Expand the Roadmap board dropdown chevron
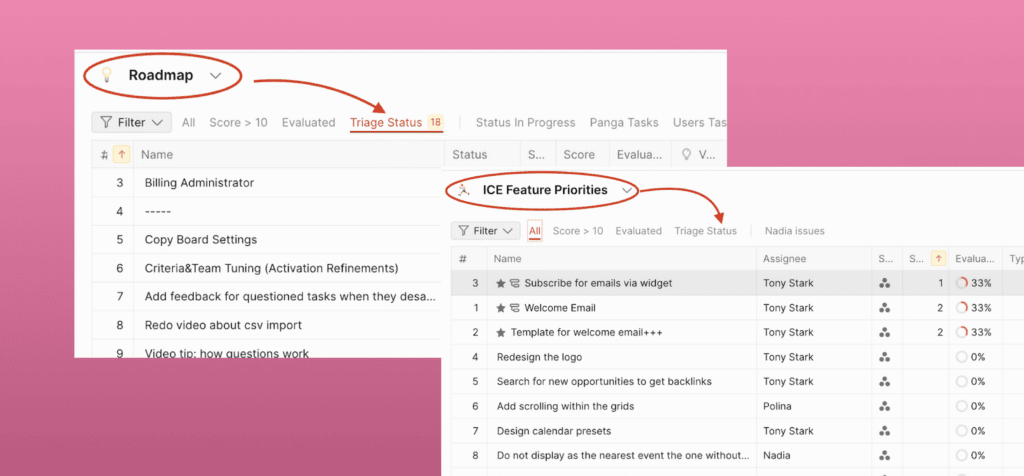 click(216, 76)
